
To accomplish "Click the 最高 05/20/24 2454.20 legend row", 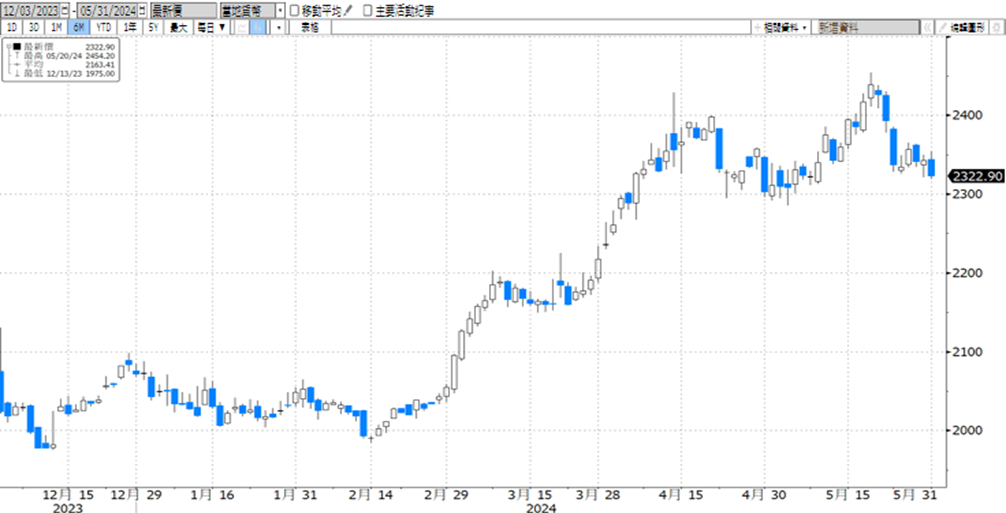I will click(61, 56).
